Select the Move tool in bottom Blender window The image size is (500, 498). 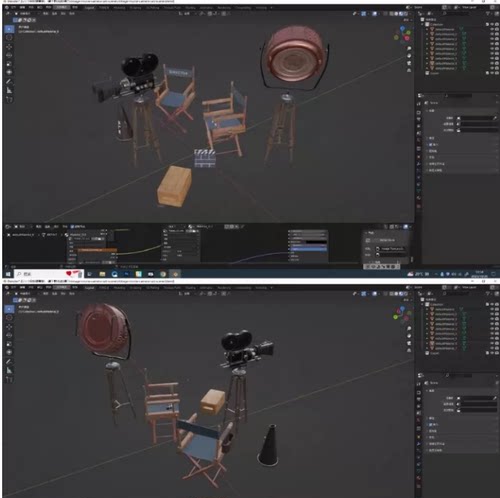(x=9, y=327)
